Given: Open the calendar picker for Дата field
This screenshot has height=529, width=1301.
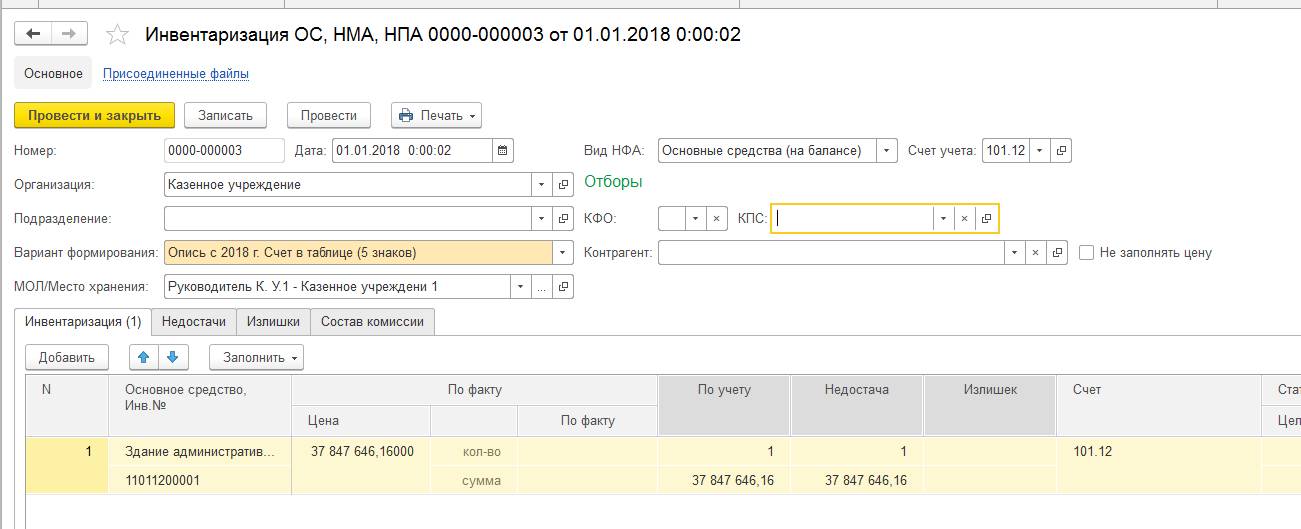Looking at the screenshot, I should [x=503, y=151].
